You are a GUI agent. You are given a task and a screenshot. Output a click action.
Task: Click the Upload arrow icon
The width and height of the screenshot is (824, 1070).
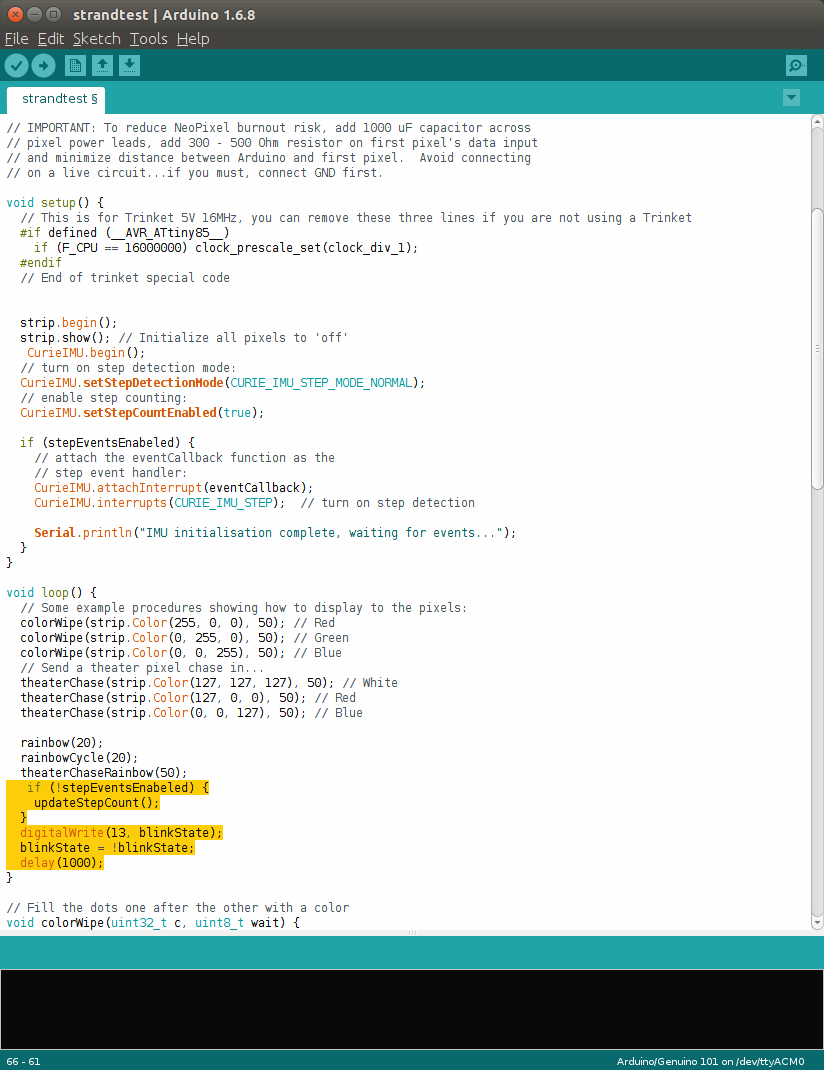click(x=44, y=66)
